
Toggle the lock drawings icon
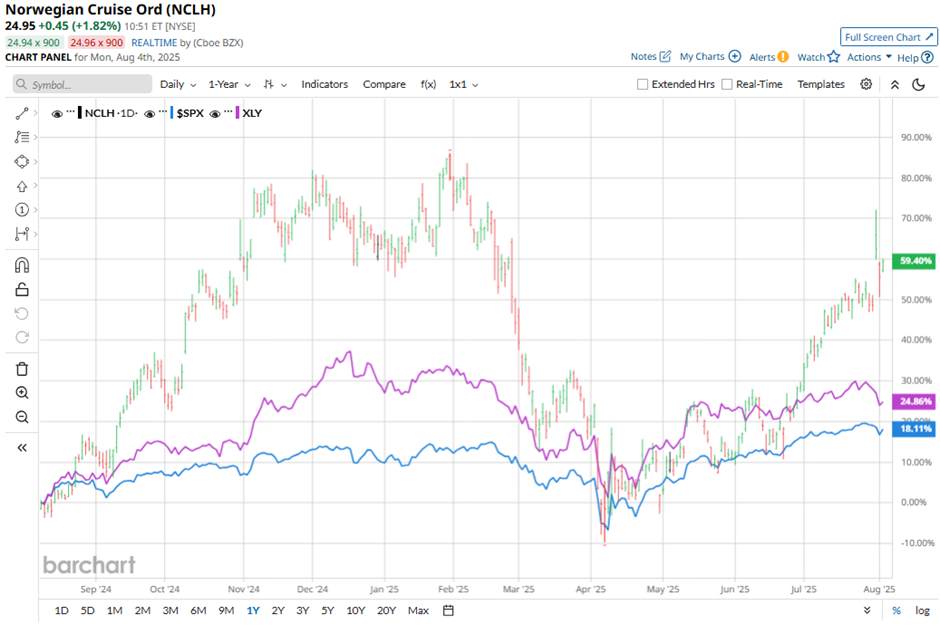point(22,289)
